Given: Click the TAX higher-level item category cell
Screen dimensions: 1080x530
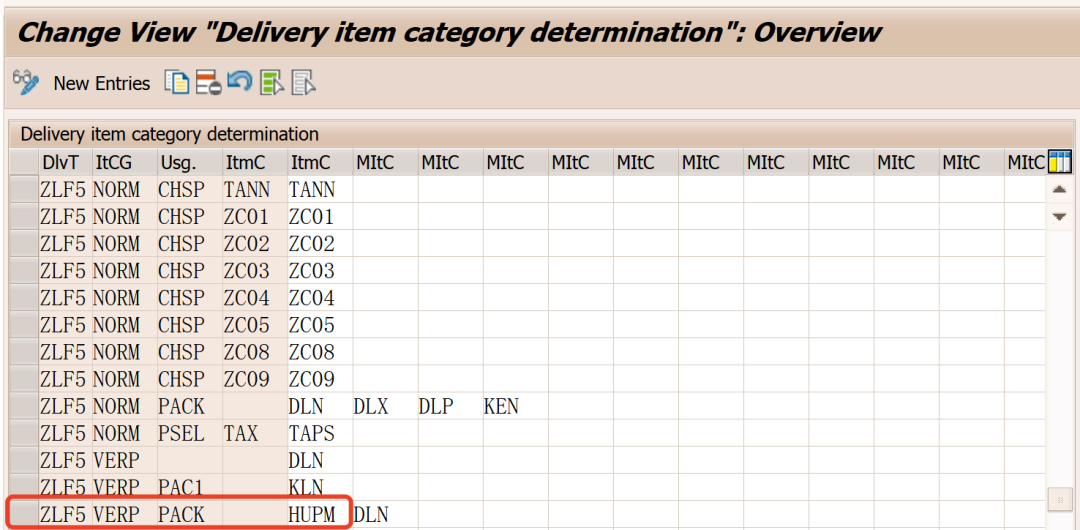Looking at the screenshot, I should pyautogui.click(x=255, y=433).
